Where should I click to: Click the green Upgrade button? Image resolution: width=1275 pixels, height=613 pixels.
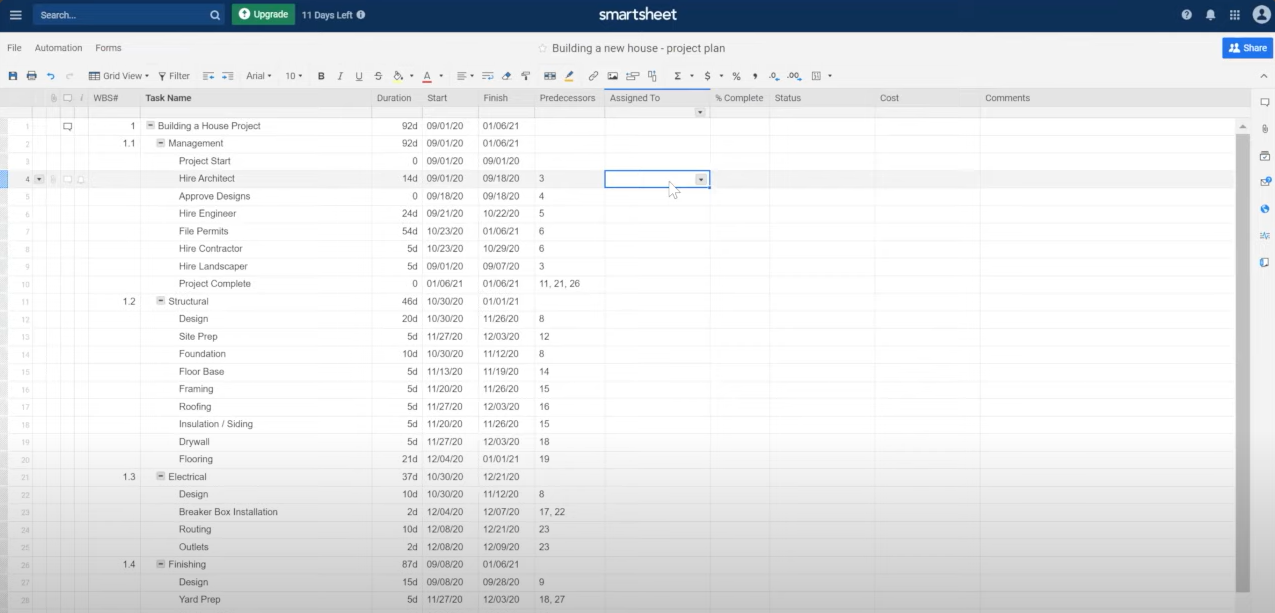pos(263,15)
